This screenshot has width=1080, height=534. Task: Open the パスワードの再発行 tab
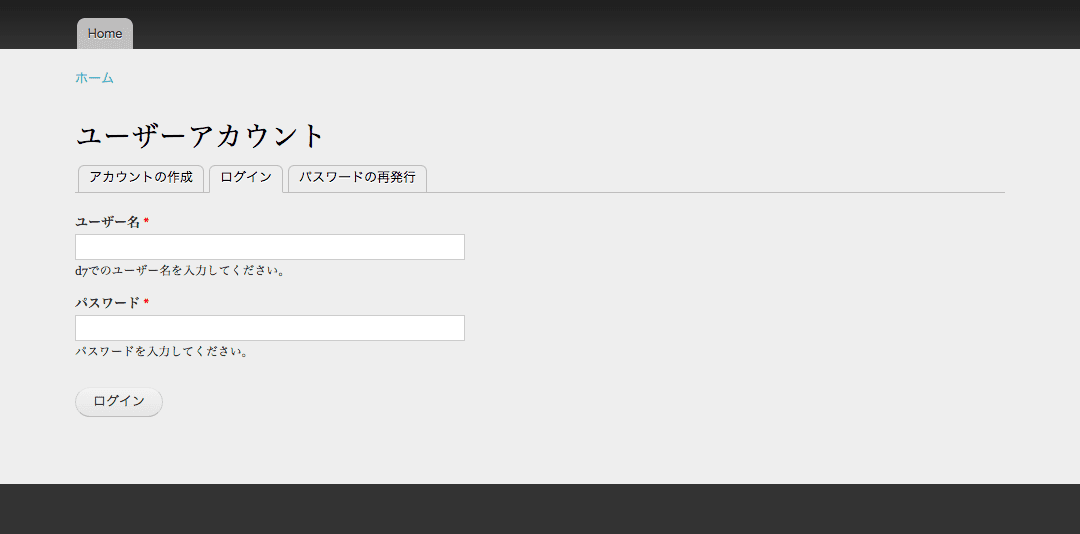click(357, 178)
